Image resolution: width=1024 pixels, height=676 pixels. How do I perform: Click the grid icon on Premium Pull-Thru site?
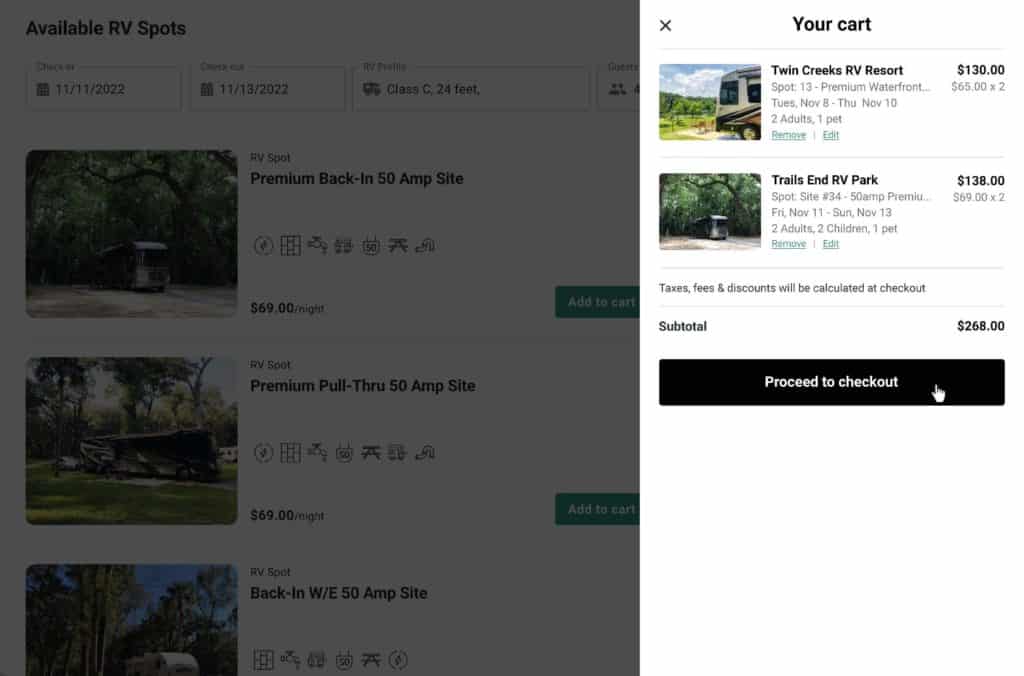(x=291, y=453)
